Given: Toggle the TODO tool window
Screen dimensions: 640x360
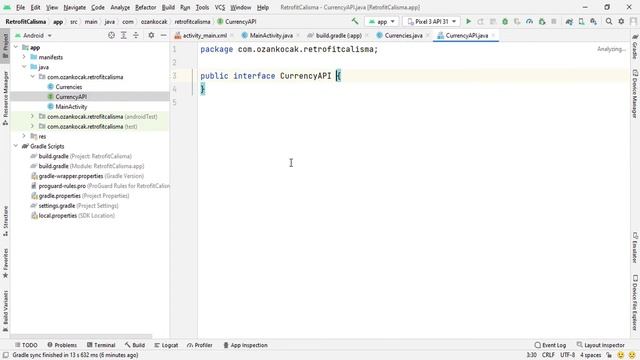Looking at the screenshot, I should point(26,345).
